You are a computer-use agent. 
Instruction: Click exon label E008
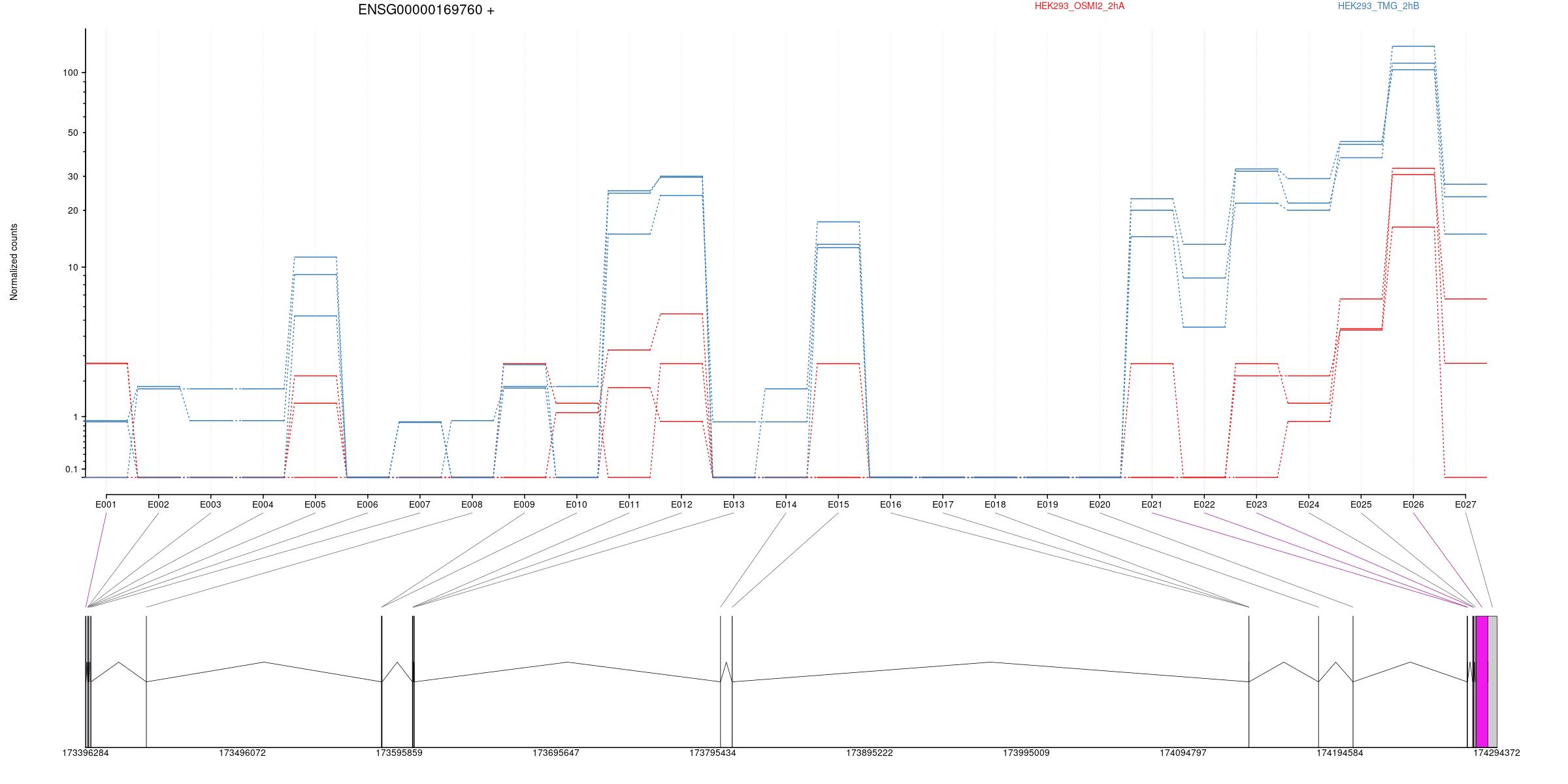click(472, 504)
